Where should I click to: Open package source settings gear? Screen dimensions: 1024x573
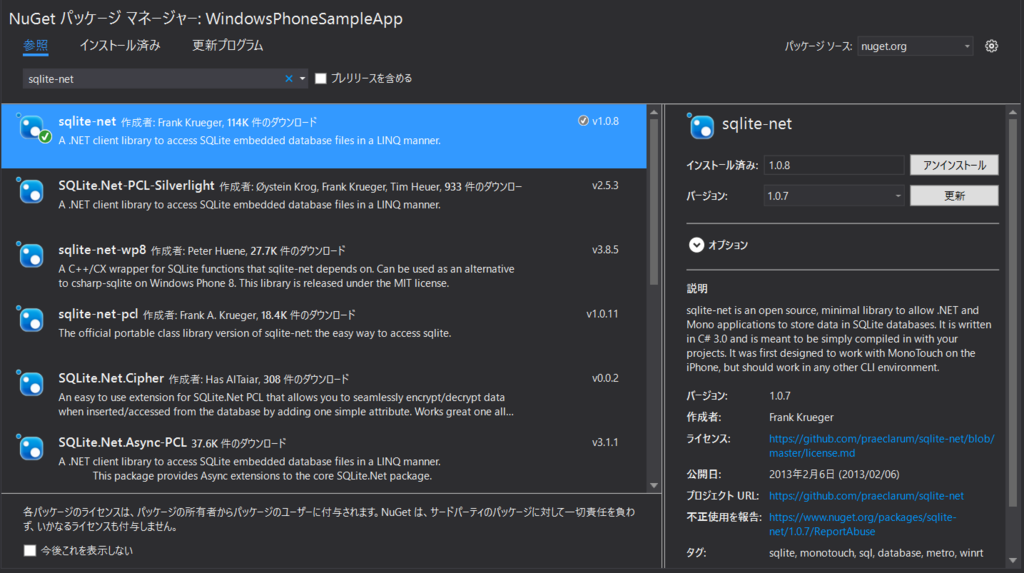(x=991, y=46)
